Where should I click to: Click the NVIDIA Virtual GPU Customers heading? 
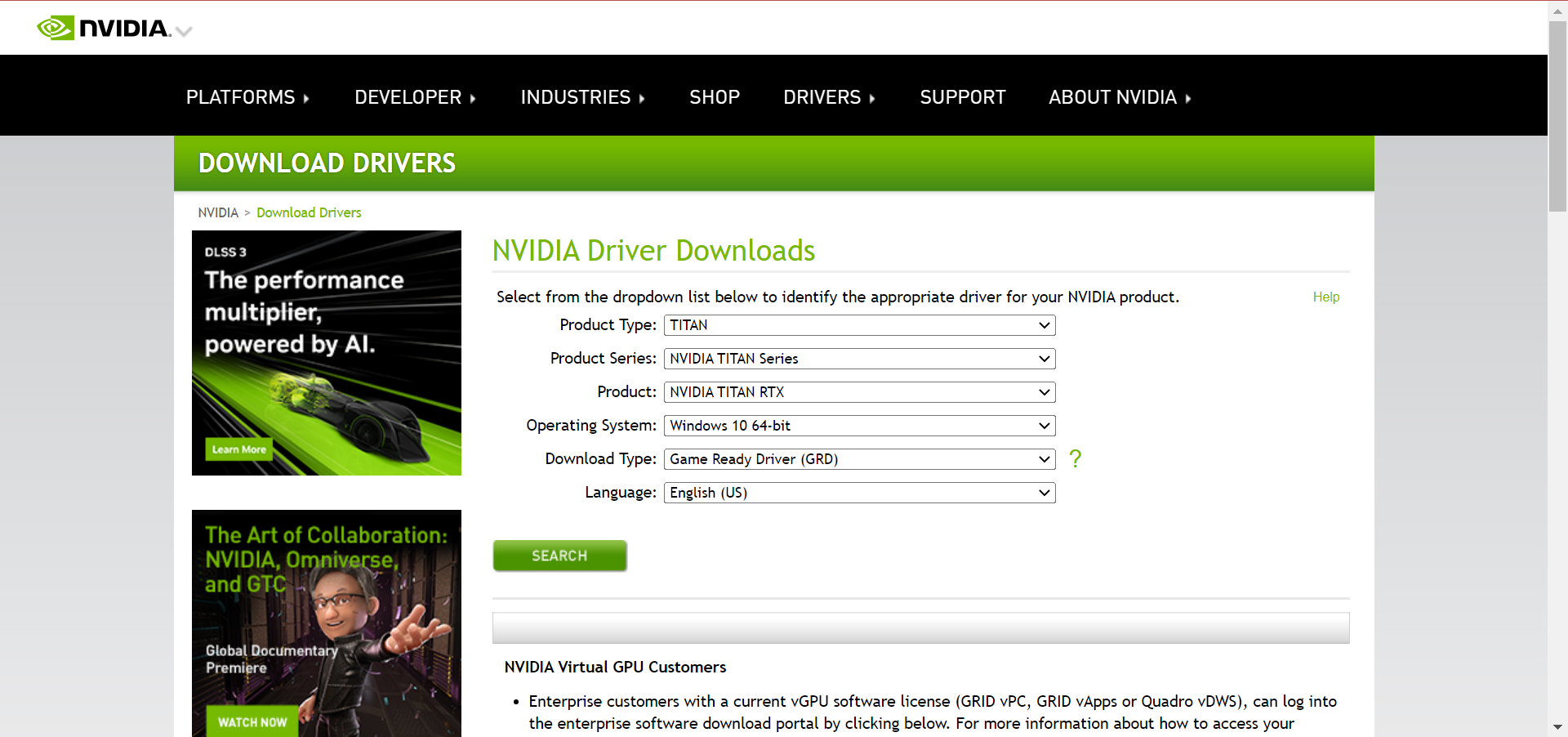(x=615, y=667)
